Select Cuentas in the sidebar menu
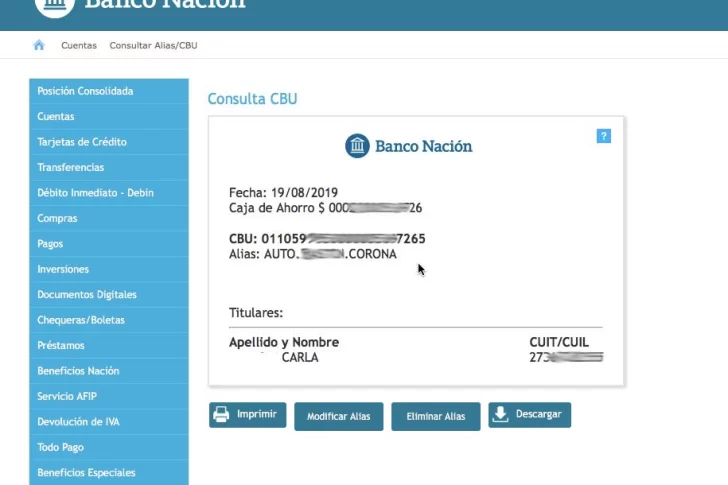The height and width of the screenshot is (485, 728). pyautogui.click(x=109, y=116)
